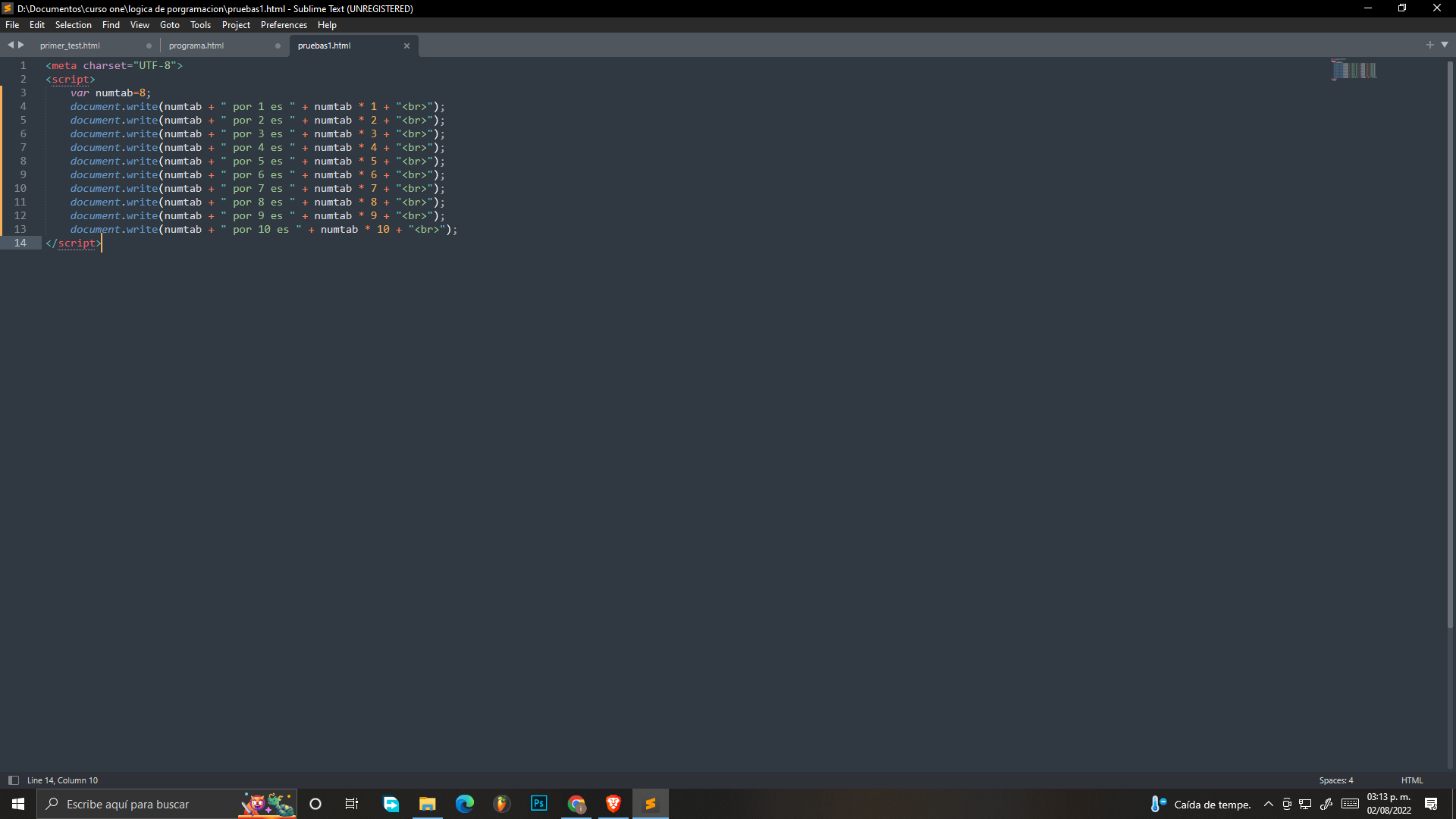The width and height of the screenshot is (1456, 819).
Task: Go to previous tab with left arrow
Action: [x=11, y=45]
